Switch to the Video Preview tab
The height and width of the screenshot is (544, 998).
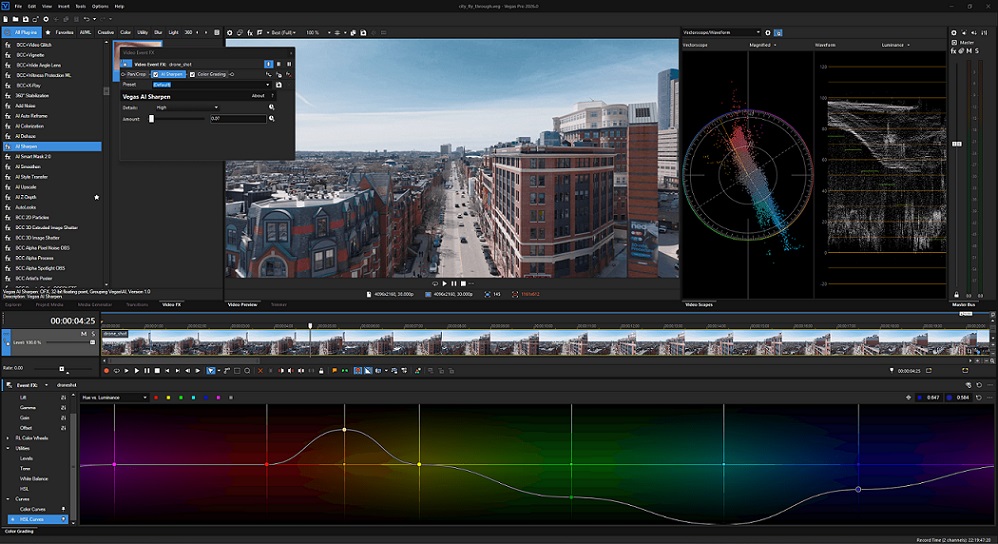point(242,305)
